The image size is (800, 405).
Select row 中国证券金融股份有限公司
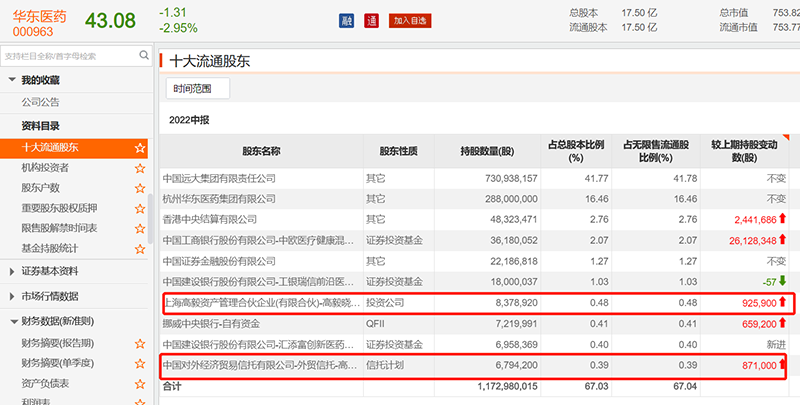coord(474,261)
